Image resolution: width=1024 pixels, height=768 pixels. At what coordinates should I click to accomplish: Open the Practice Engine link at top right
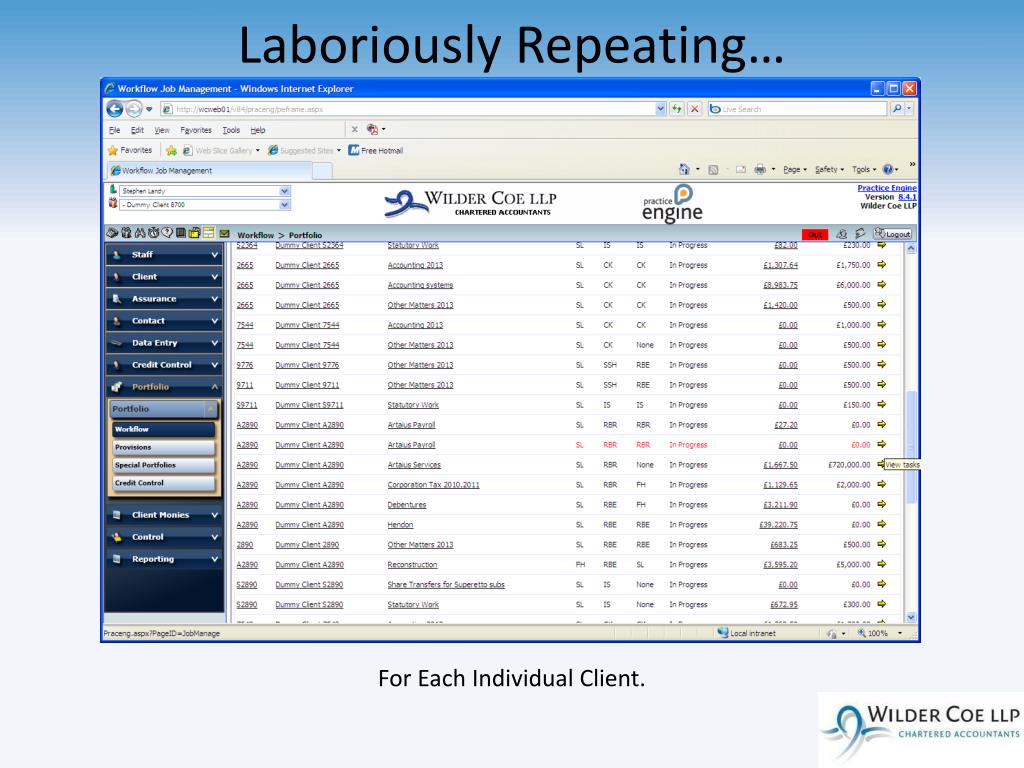click(x=887, y=188)
